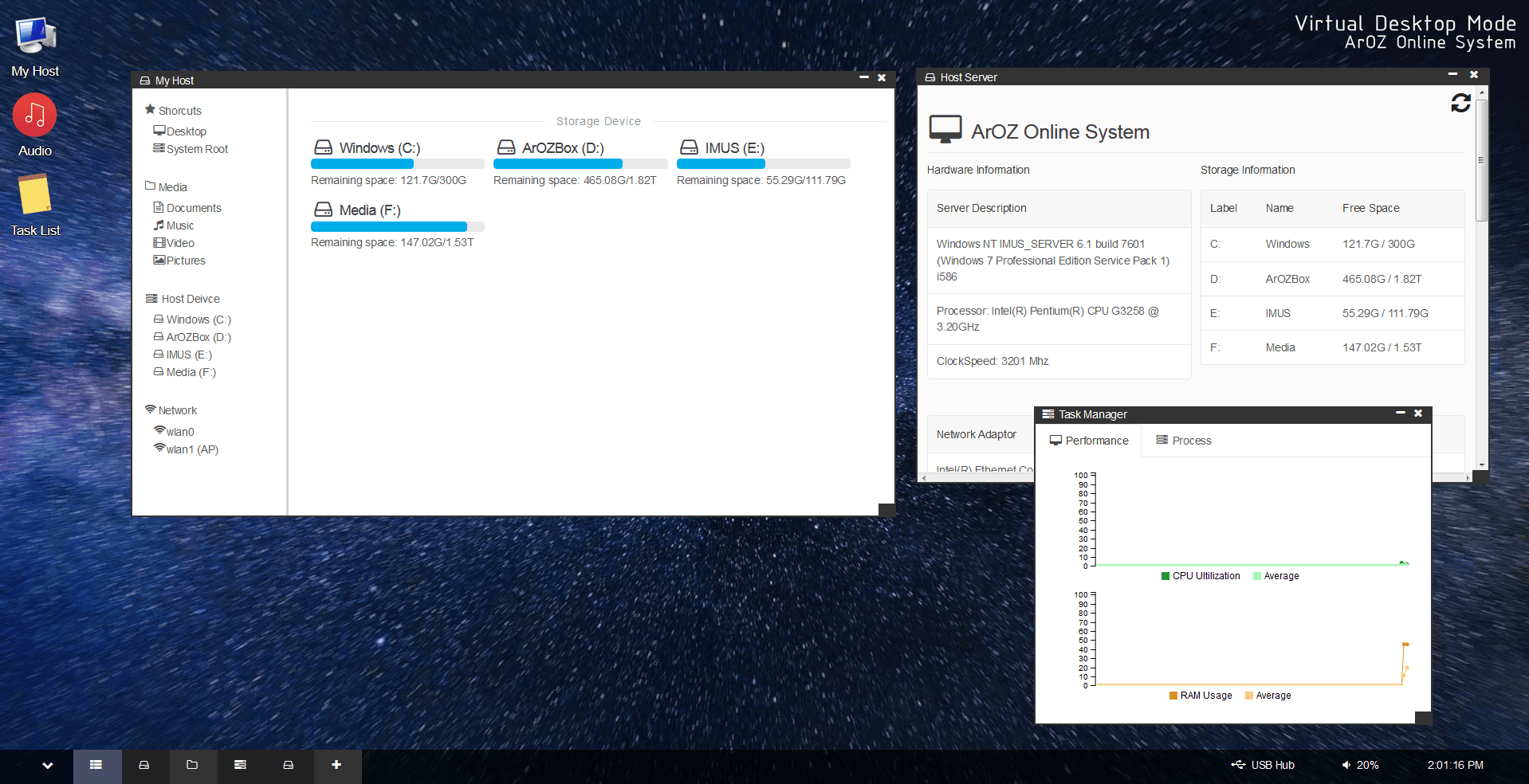Toggle the RAM Usage legend series

[x=1201, y=696]
